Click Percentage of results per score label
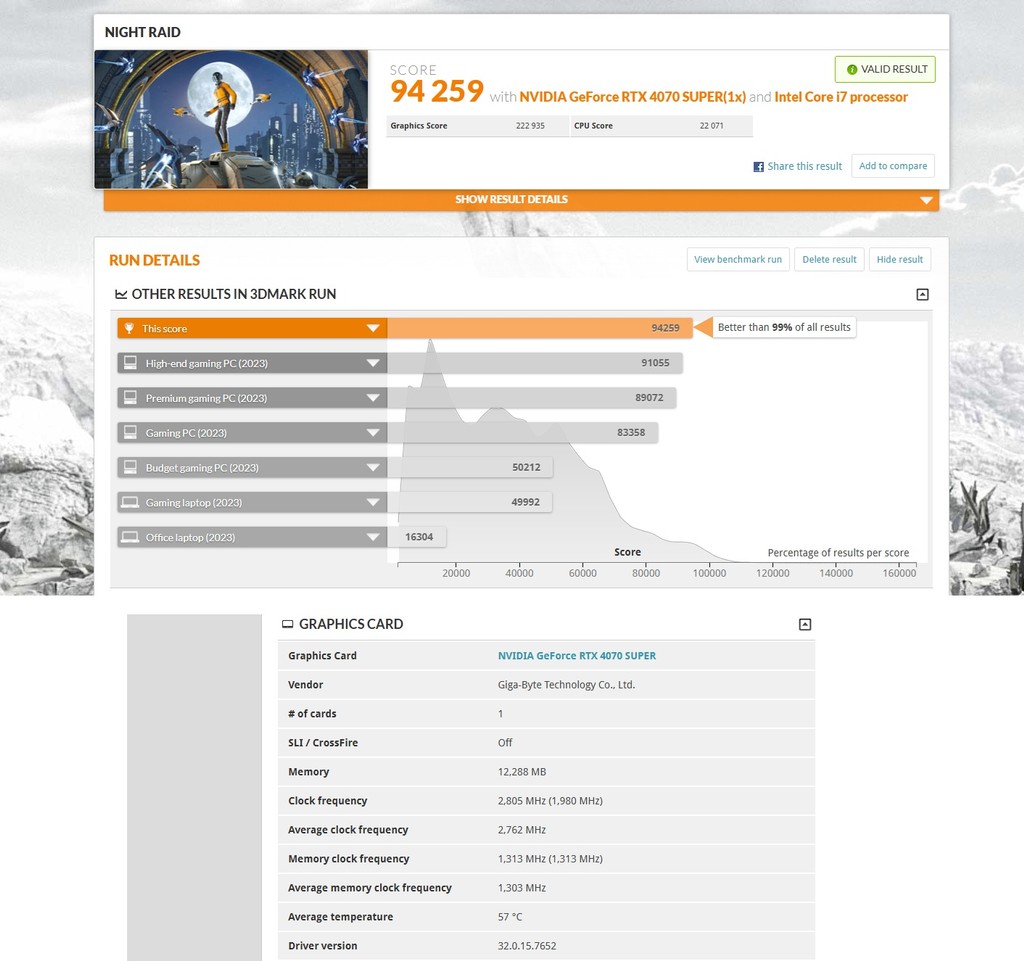The width and height of the screenshot is (1024, 961). [838, 553]
